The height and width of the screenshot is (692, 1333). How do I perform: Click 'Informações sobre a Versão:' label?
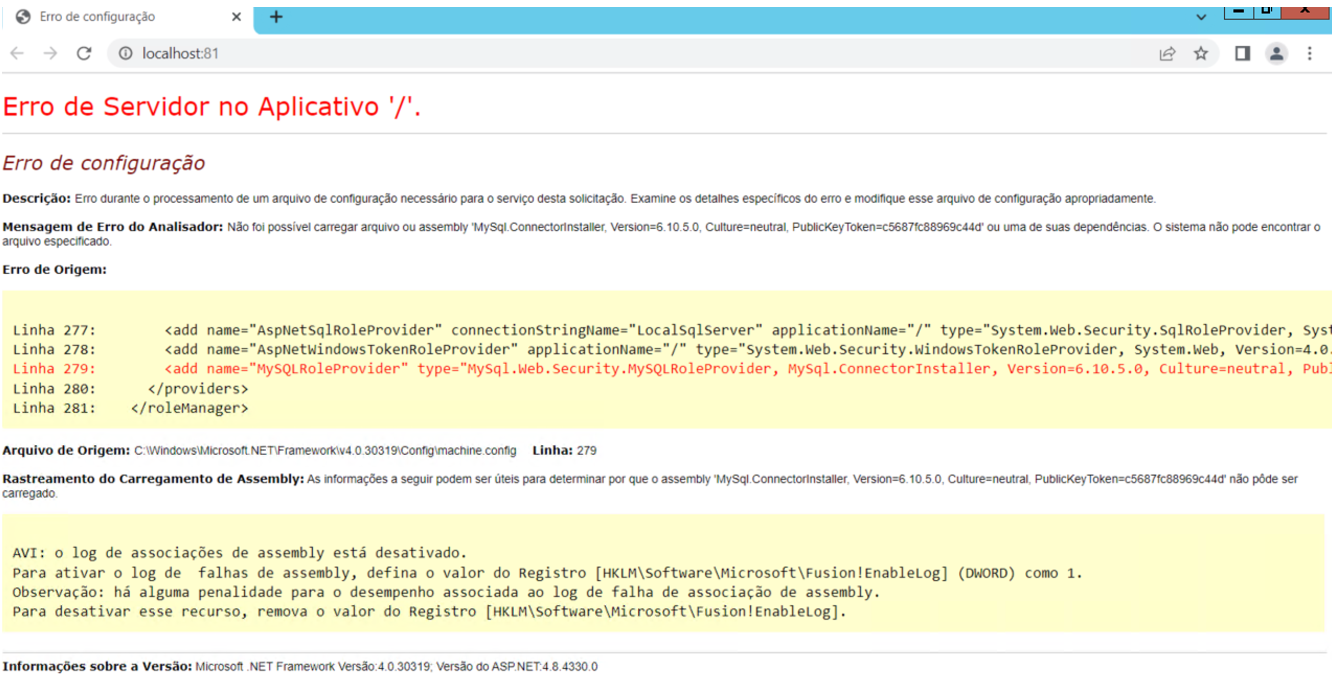pyautogui.click(x=97, y=666)
